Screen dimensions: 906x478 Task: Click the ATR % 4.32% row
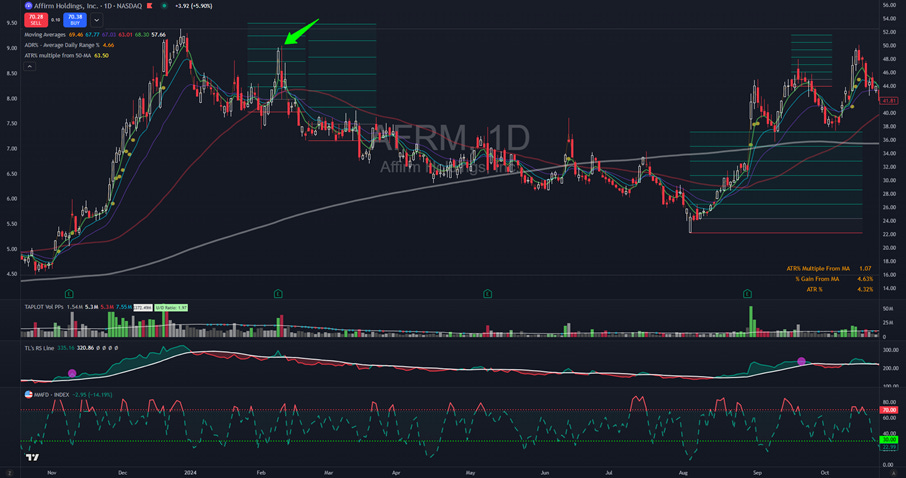(840, 290)
